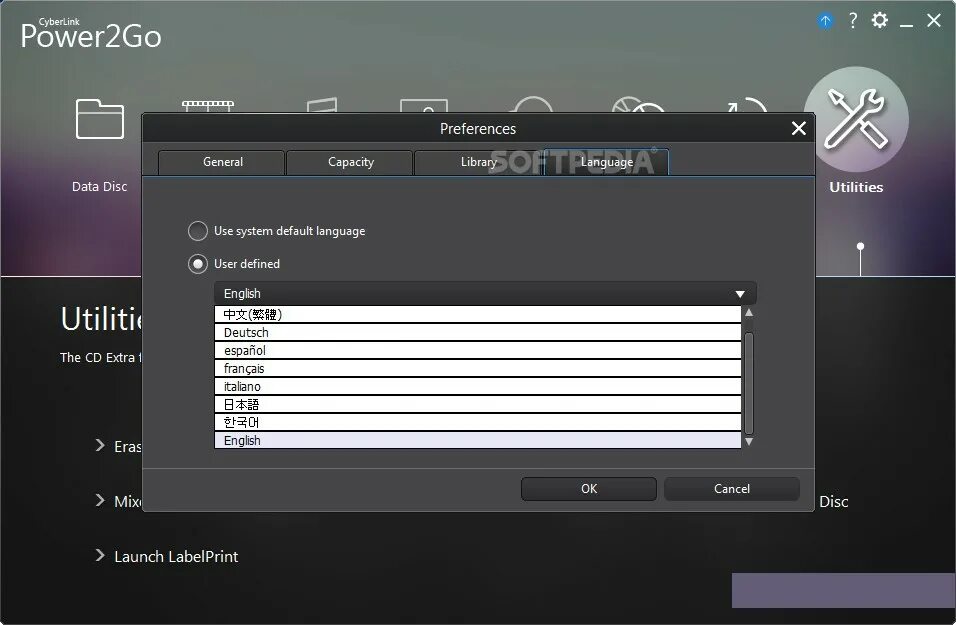Cancel the Preferences dialog
956x625 pixels.
(732, 489)
